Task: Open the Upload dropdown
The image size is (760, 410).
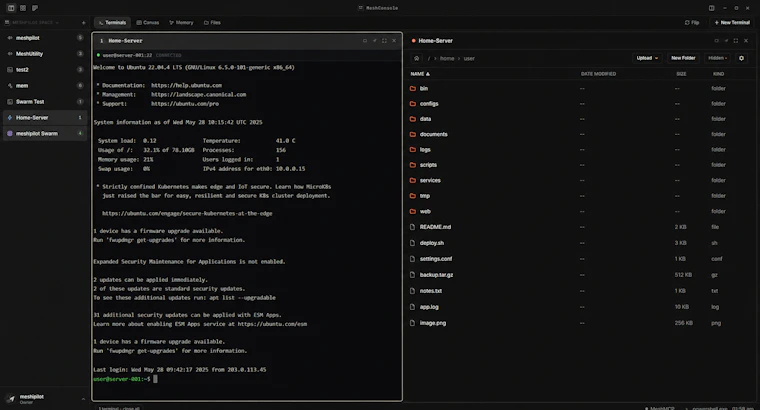Action: point(647,58)
